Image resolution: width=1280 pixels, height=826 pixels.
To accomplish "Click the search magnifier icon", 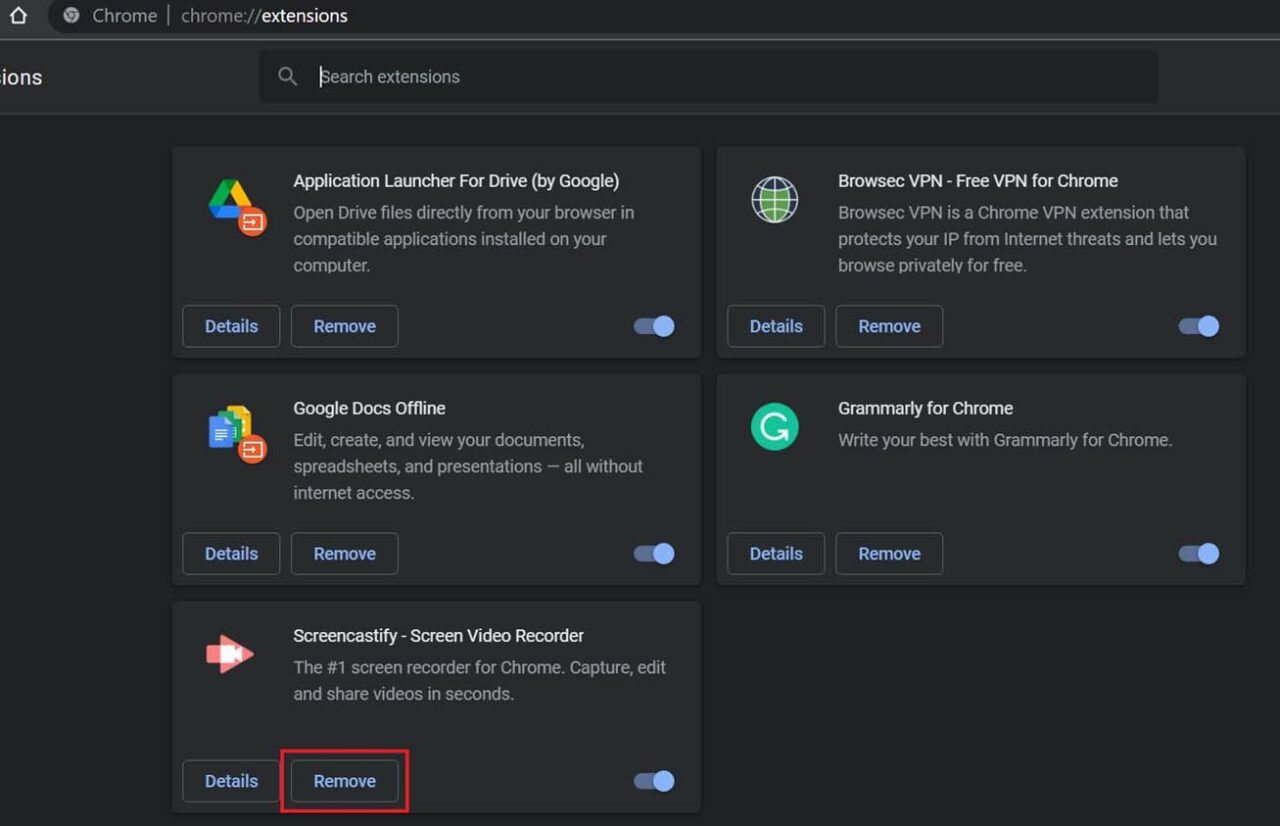I will click(287, 76).
